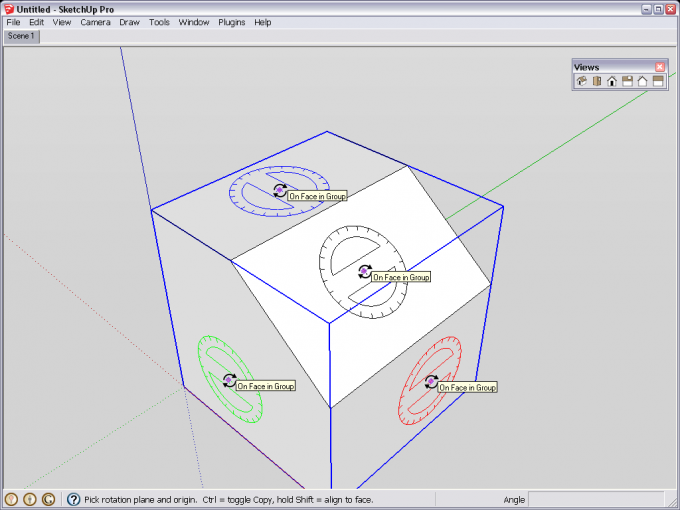680x510 pixels.
Task: Switch to Left view in Views toolbar
Action: [x=658, y=82]
